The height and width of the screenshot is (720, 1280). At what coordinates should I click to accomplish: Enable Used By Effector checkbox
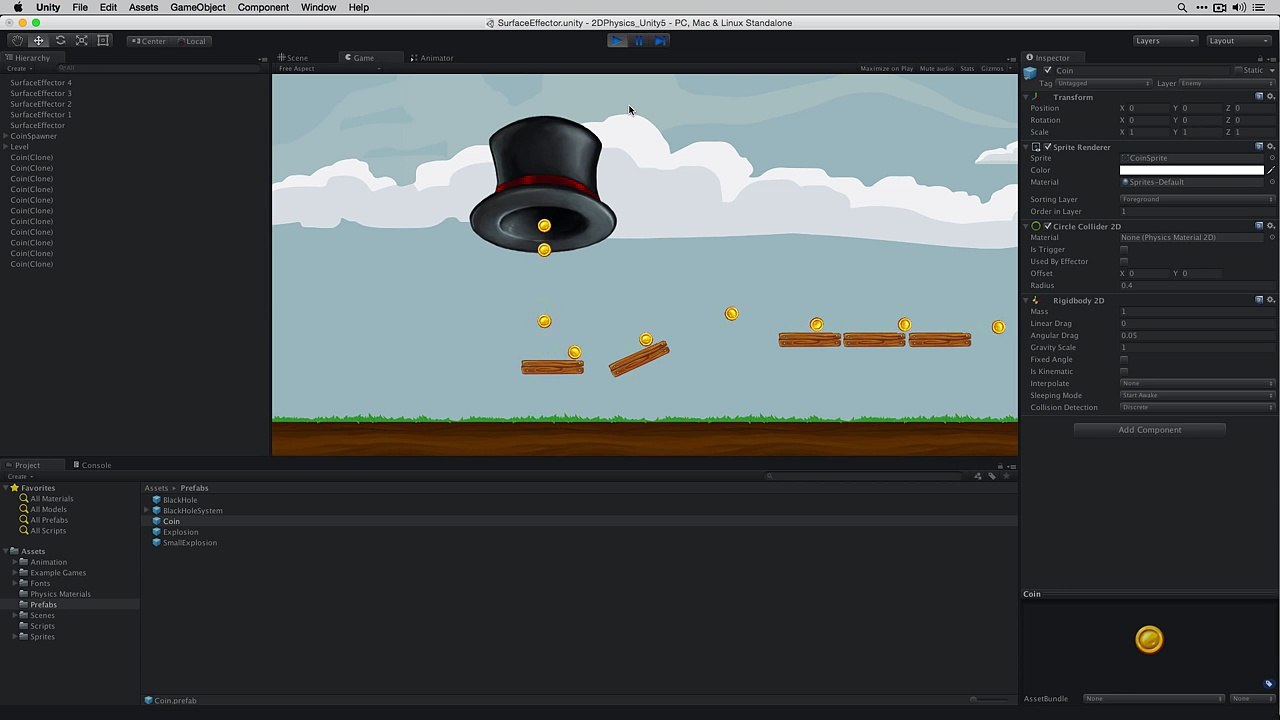coord(1124,262)
